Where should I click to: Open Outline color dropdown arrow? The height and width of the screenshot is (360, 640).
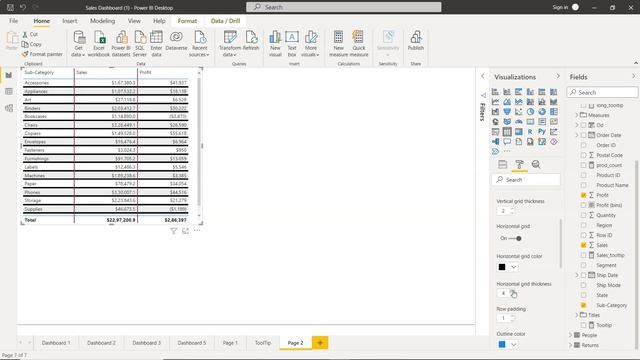coord(513,344)
